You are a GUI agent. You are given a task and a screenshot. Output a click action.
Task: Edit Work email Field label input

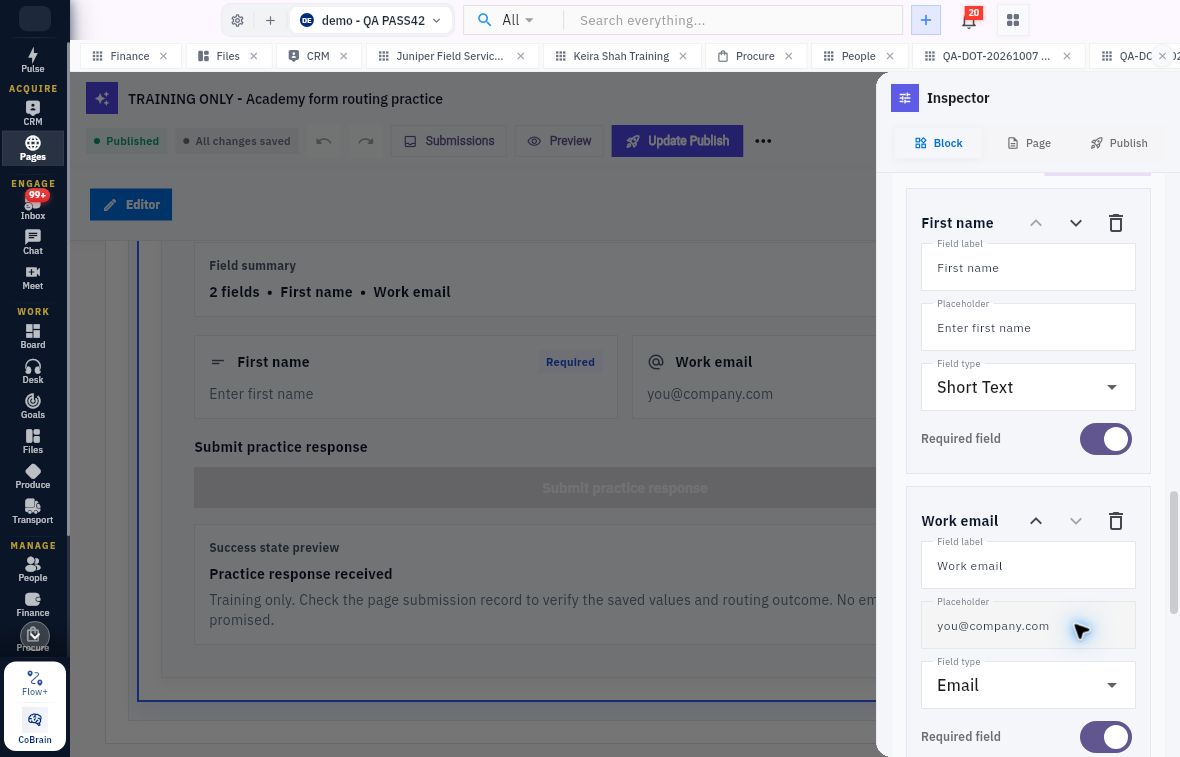point(1028,565)
